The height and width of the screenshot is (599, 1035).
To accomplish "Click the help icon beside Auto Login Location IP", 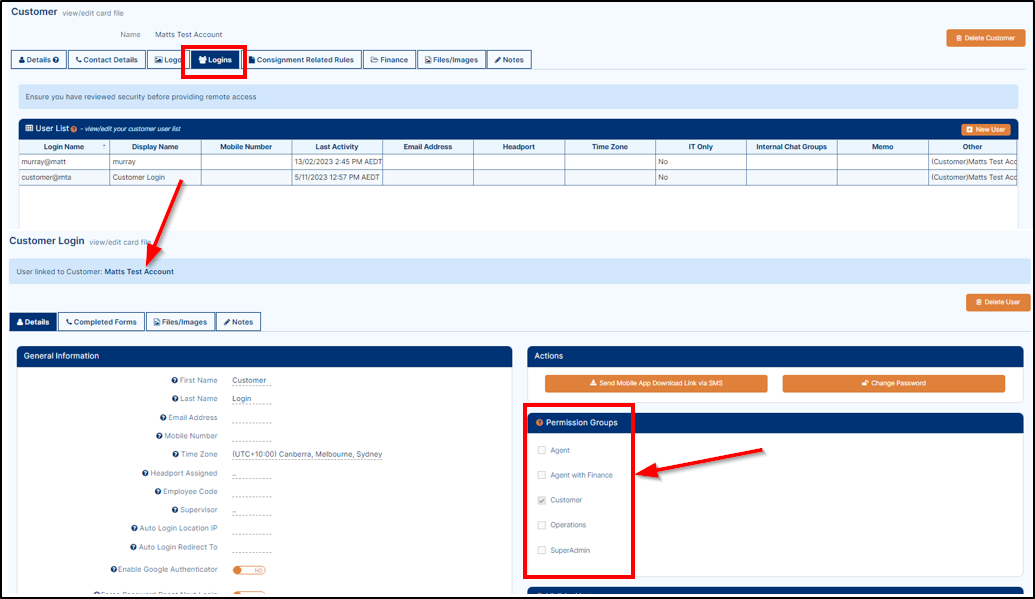I will (134, 528).
